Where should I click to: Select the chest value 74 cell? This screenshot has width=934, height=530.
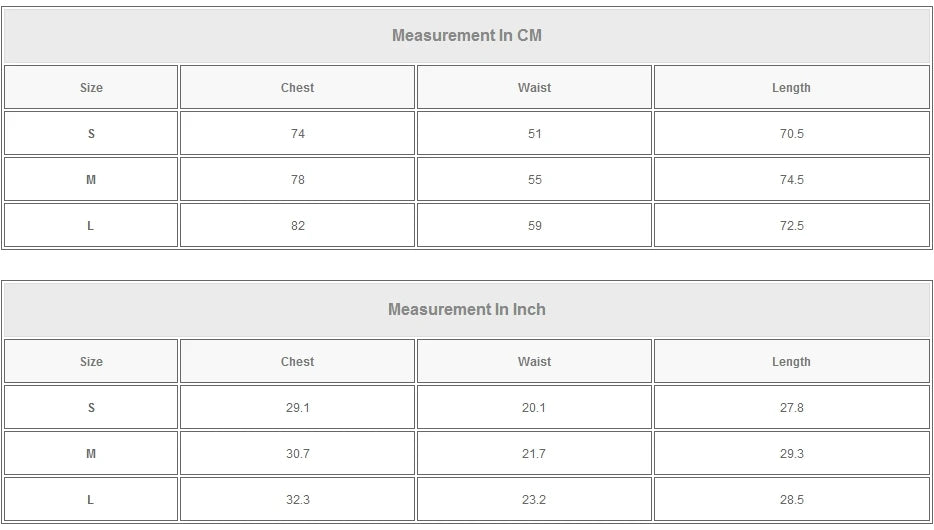(x=297, y=134)
